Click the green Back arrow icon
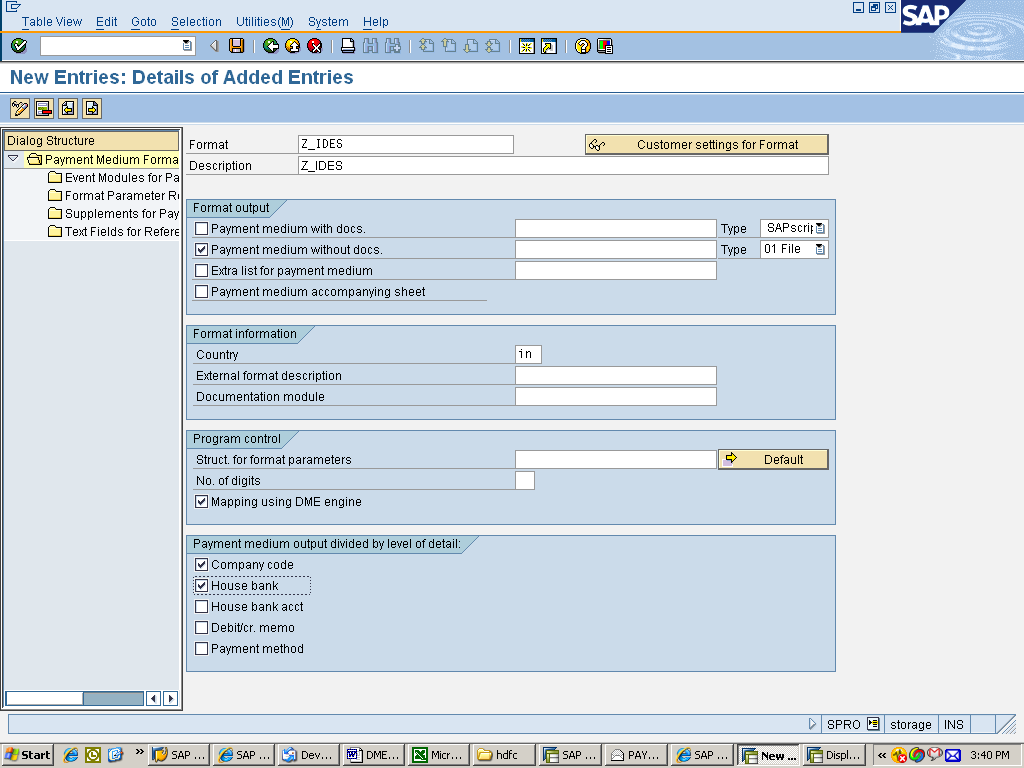1024x768 pixels. coord(271,46)
